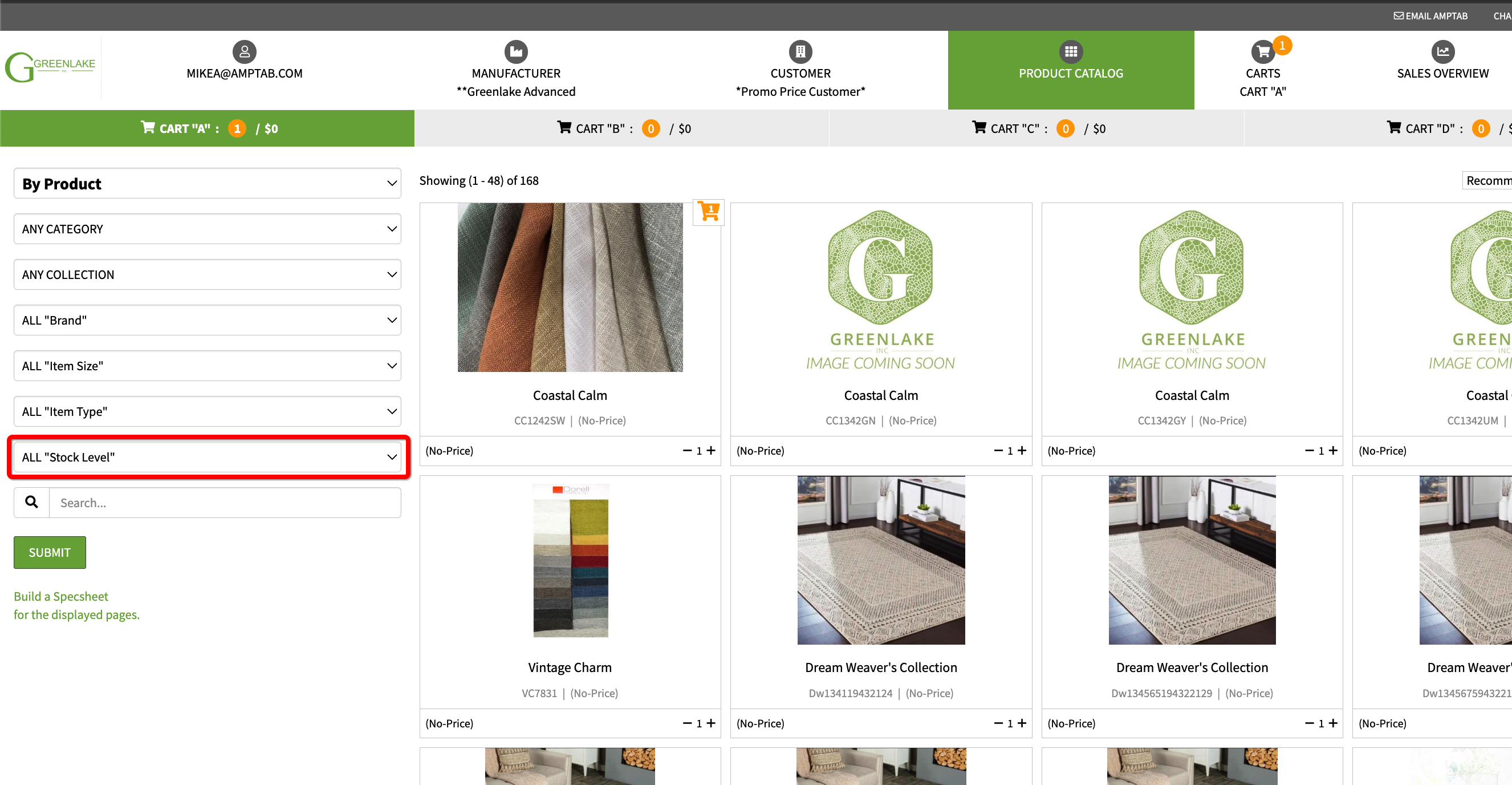
Task: Open the ANY CATEGORY dropdown
Action: 207,229
